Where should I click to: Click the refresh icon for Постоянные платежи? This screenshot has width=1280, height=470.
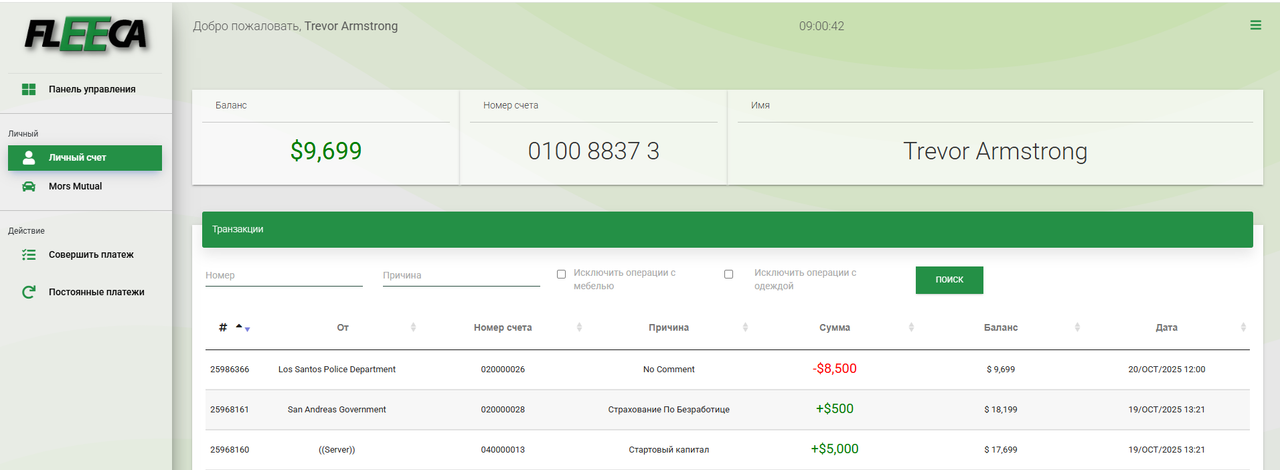point(29,293)
